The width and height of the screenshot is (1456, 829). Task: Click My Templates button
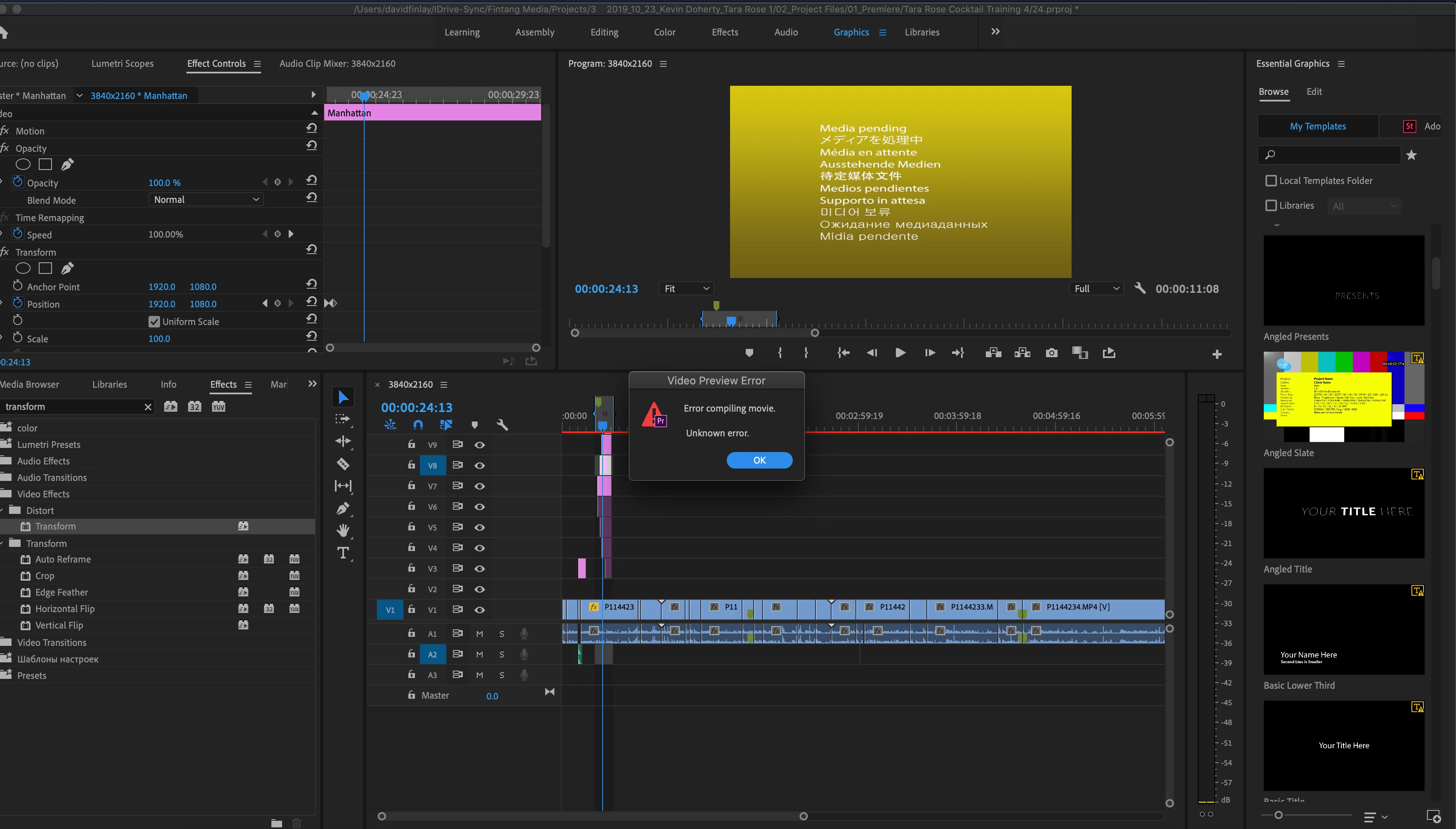click(1318, 126)
